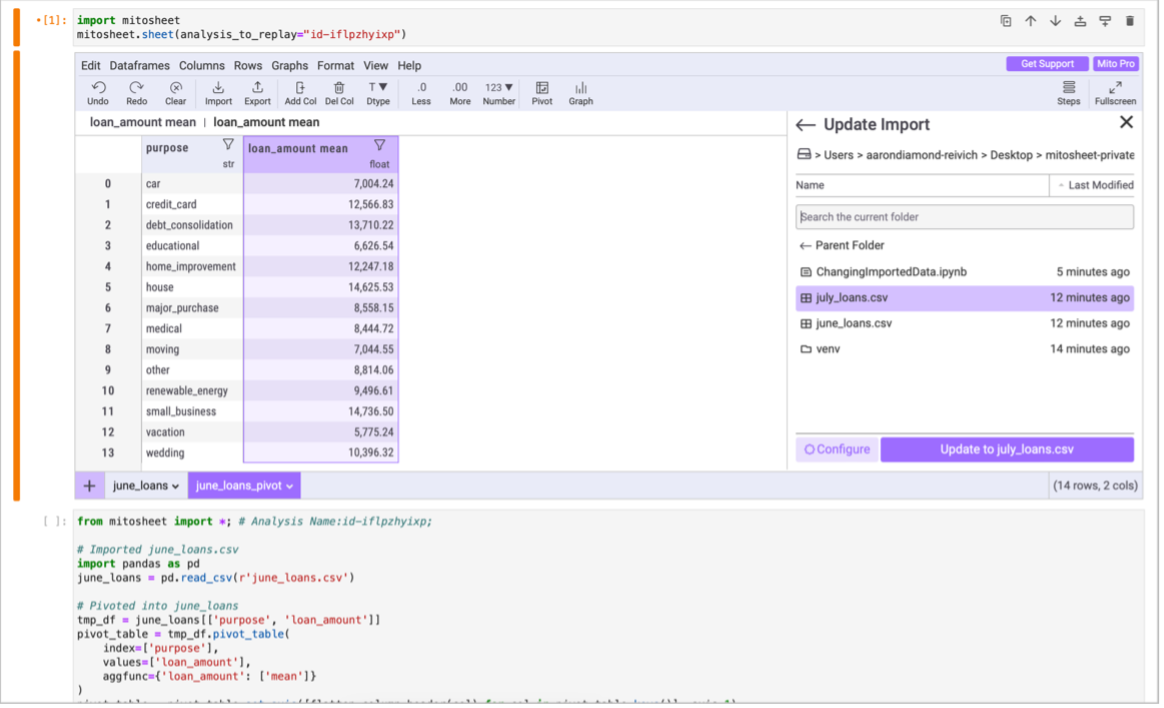Open june_loans_pivot tab dropdown arrow

[x=290, y=486]
